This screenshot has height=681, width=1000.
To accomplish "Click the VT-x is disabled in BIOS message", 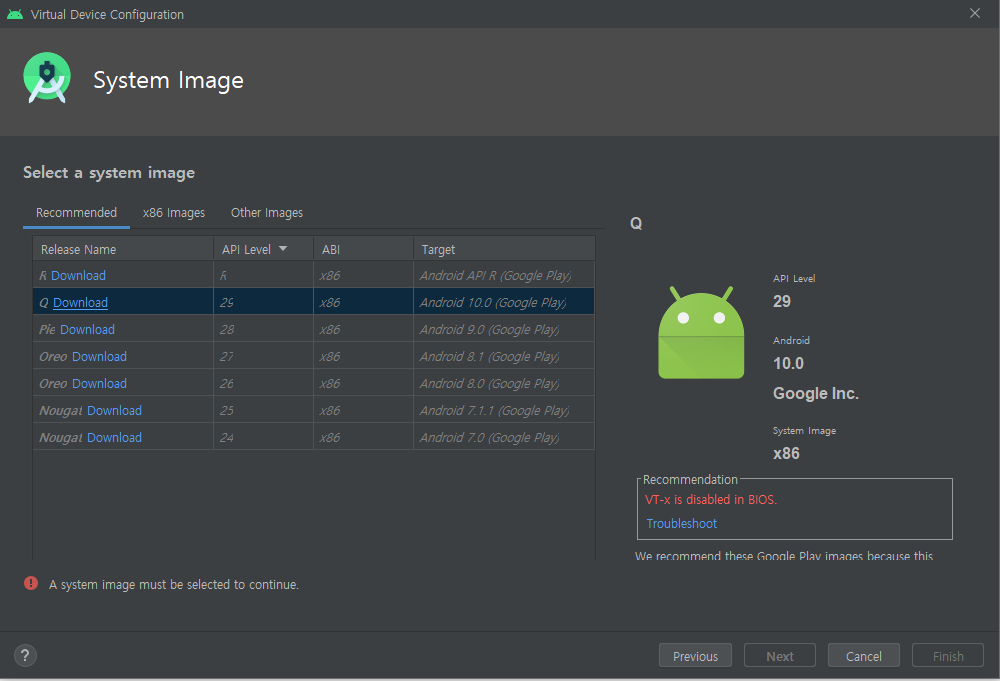I will 710,499.
